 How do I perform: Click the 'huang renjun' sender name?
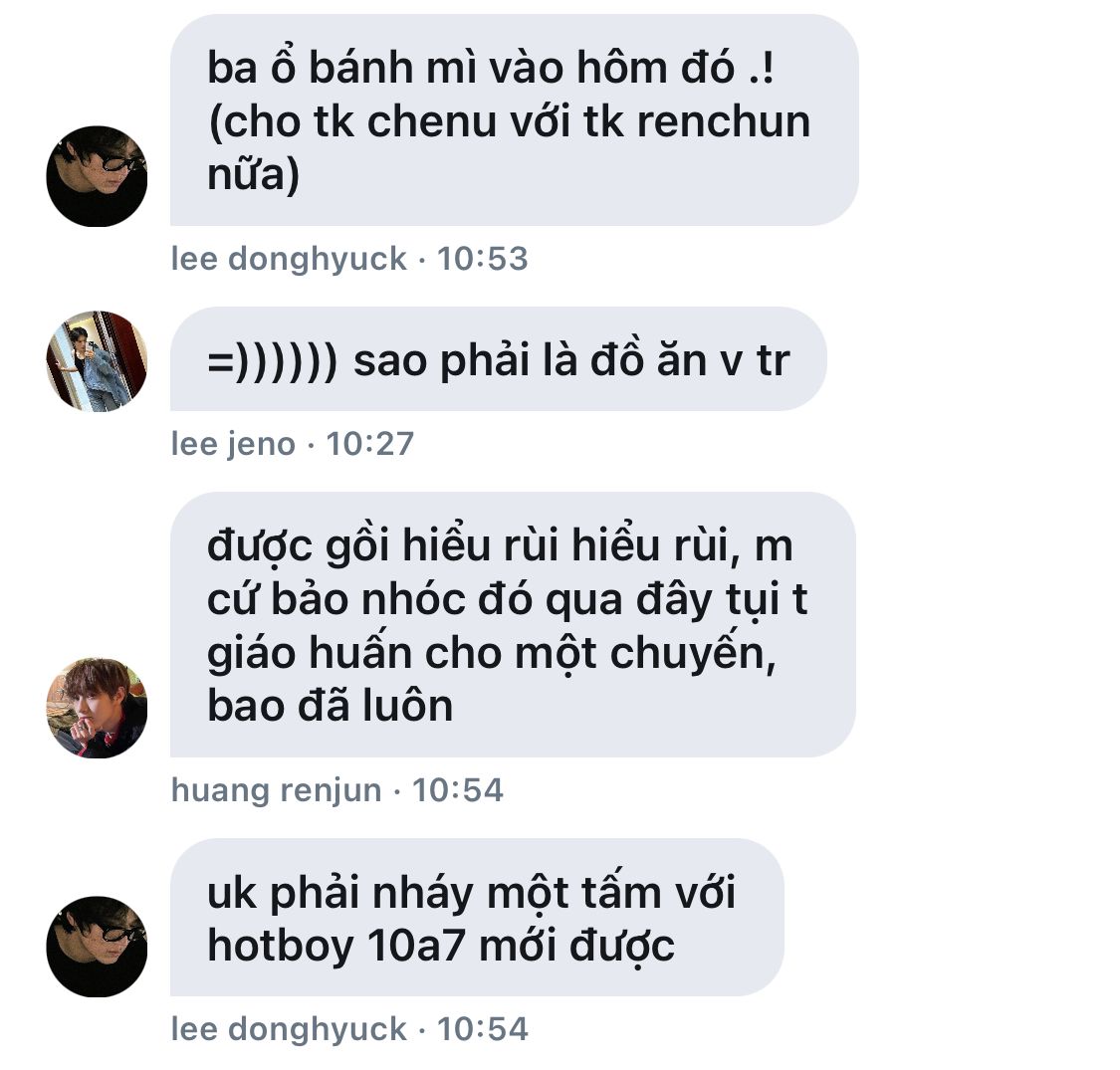pos(277,790)
